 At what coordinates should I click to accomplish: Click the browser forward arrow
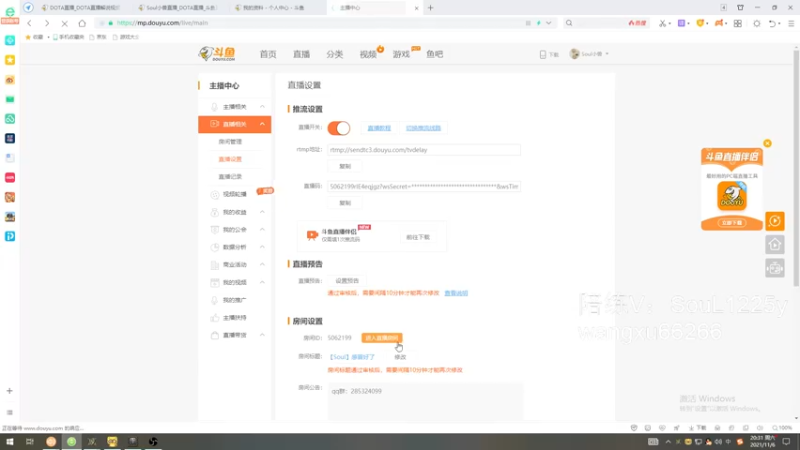(47, 23)
